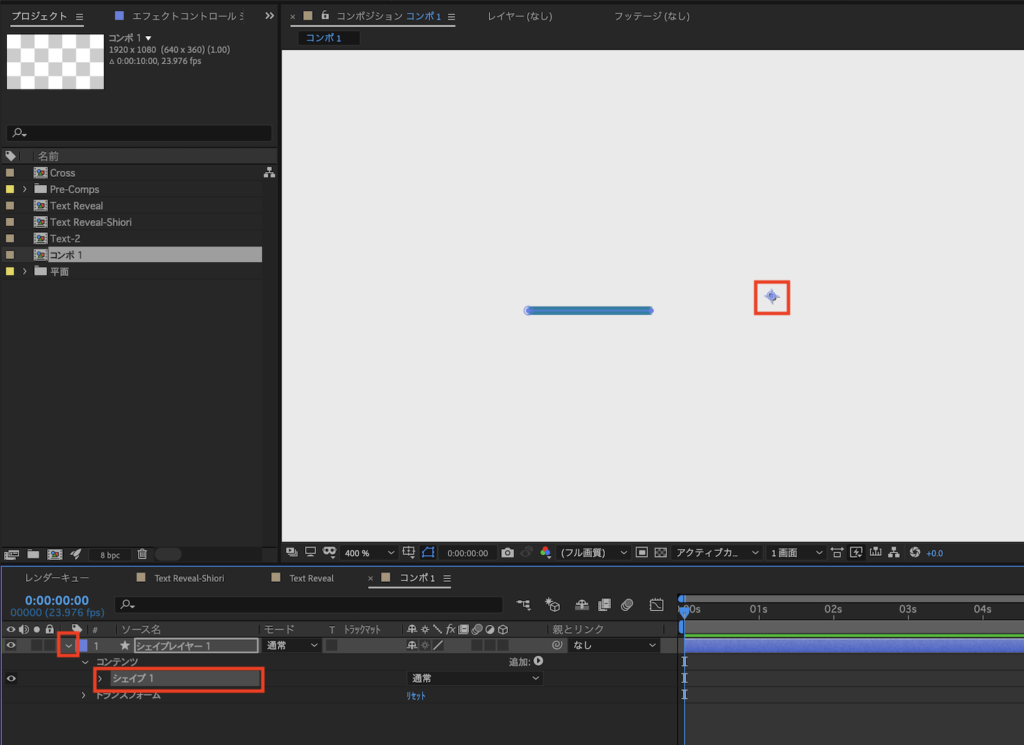Click the new folder icon in Project panel

pyautogui.click(x=33, y=554)
